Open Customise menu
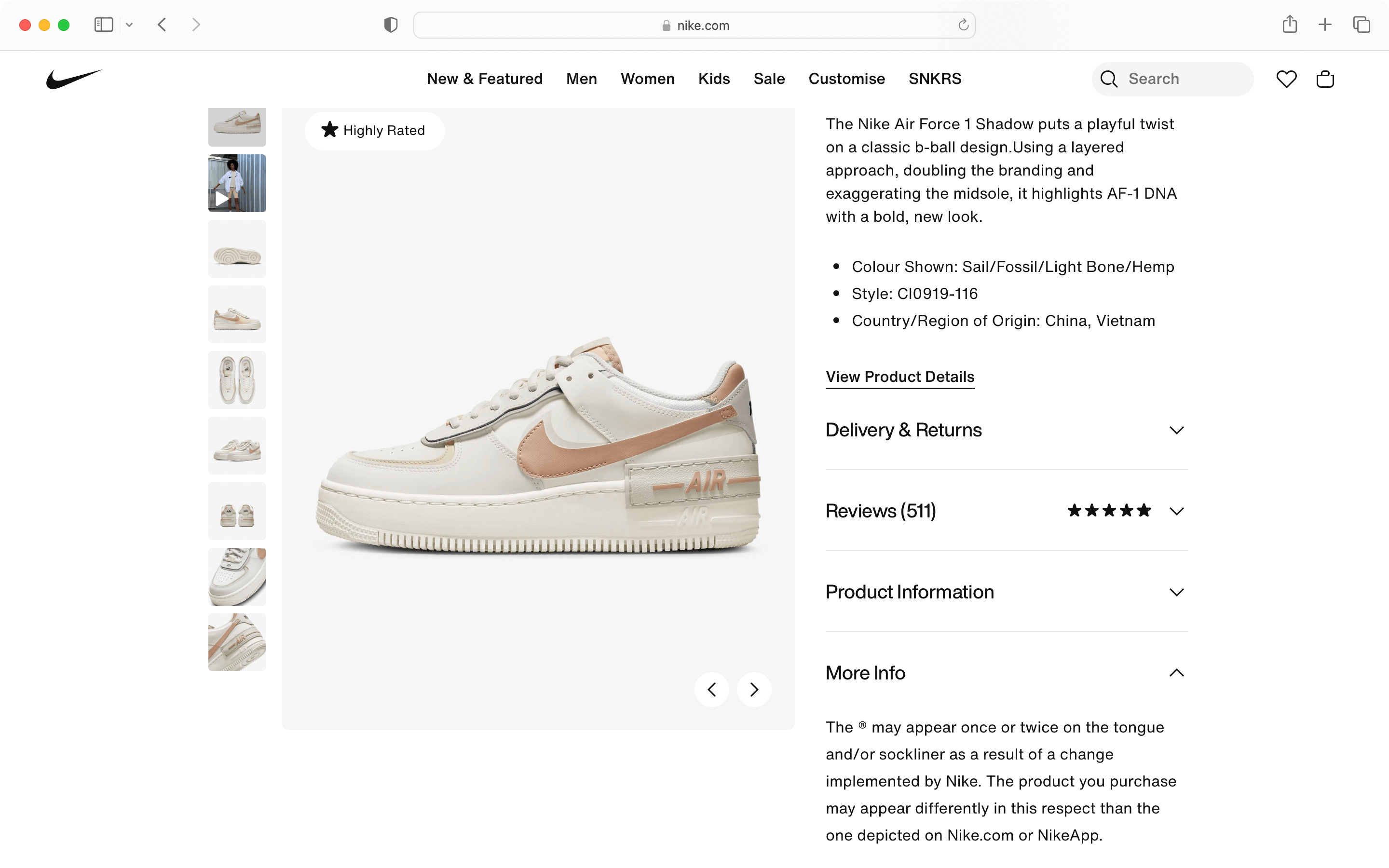This screenshot has height=868, width=1389. pos(846,79)
